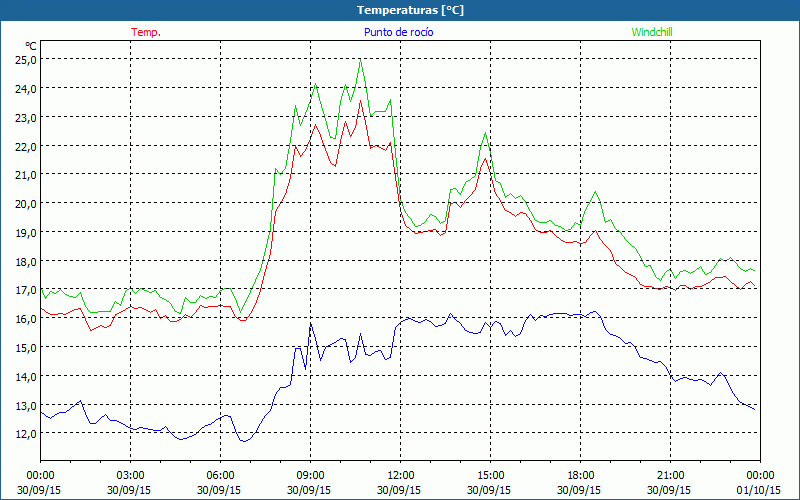Image resolution: width=800 pixels, height=500 pixels.
Task: Click the 22,0 y-axis value
Action: 26,146
